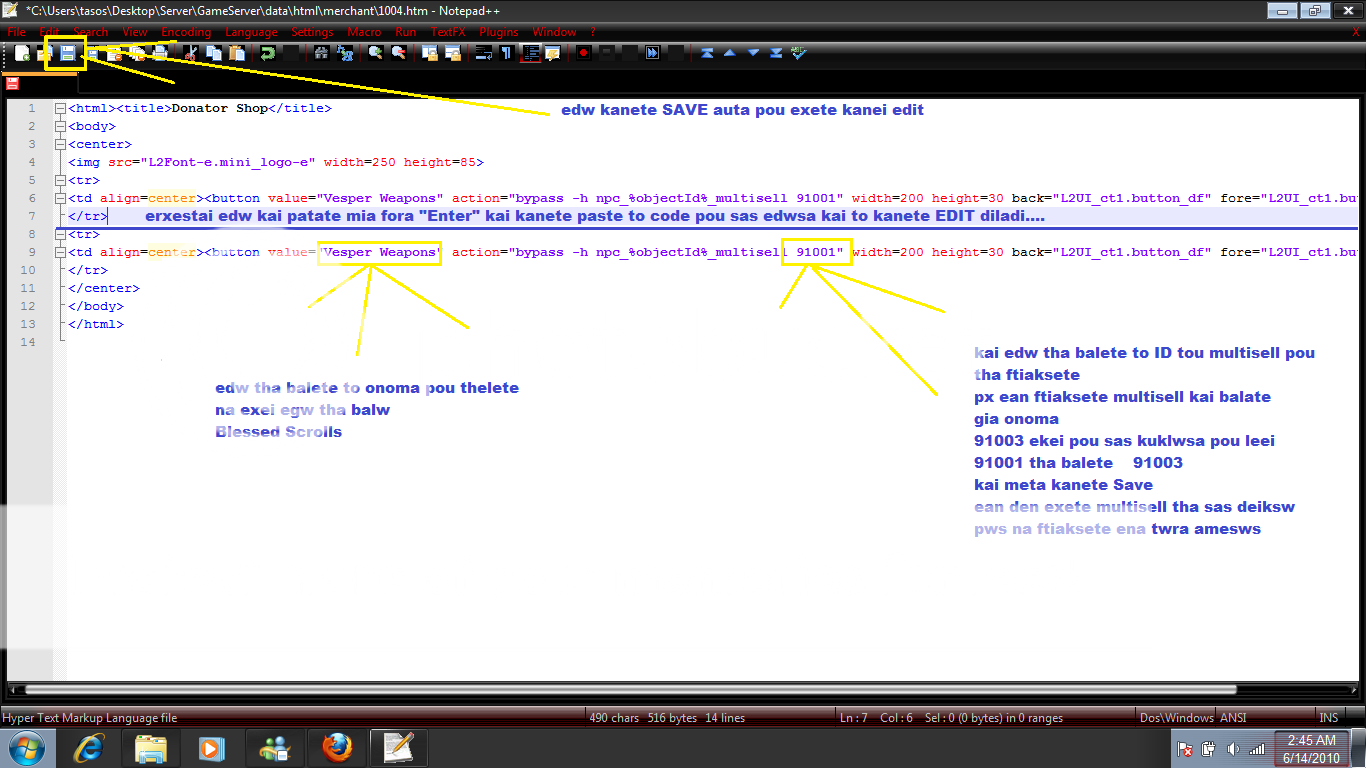Click the Zoom In magnifier icon
This screenshot has width=1366, height=768.
click(x=375, y=54)
